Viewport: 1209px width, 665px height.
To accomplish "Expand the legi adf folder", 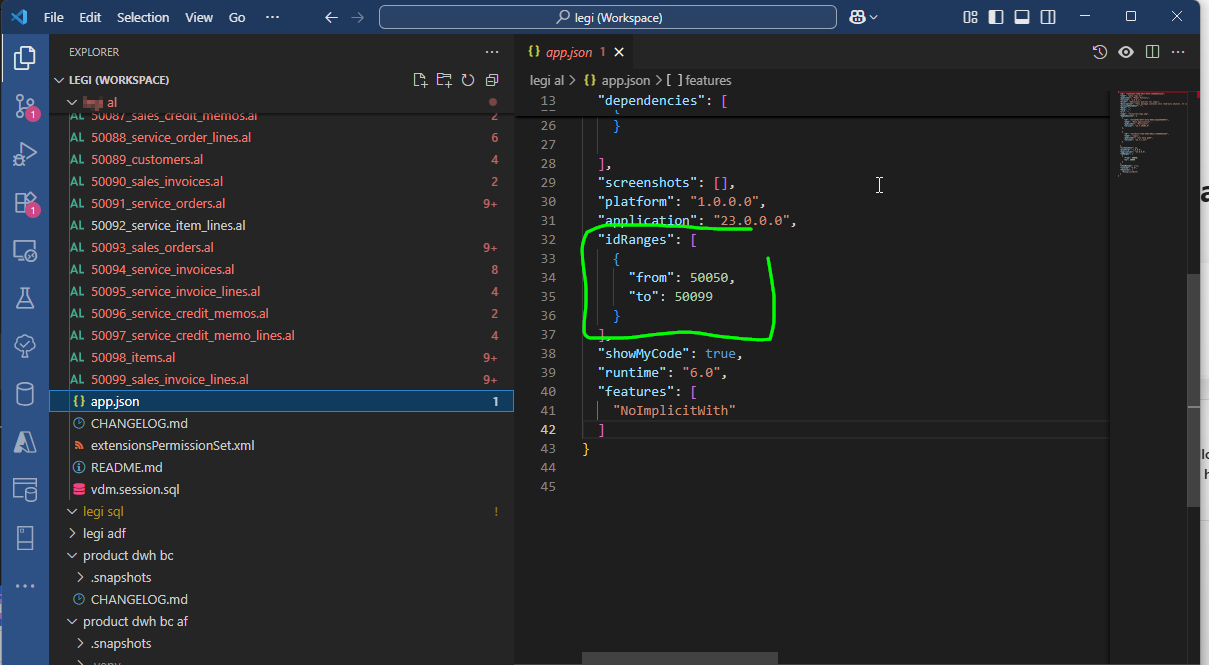I will point(72,533).
